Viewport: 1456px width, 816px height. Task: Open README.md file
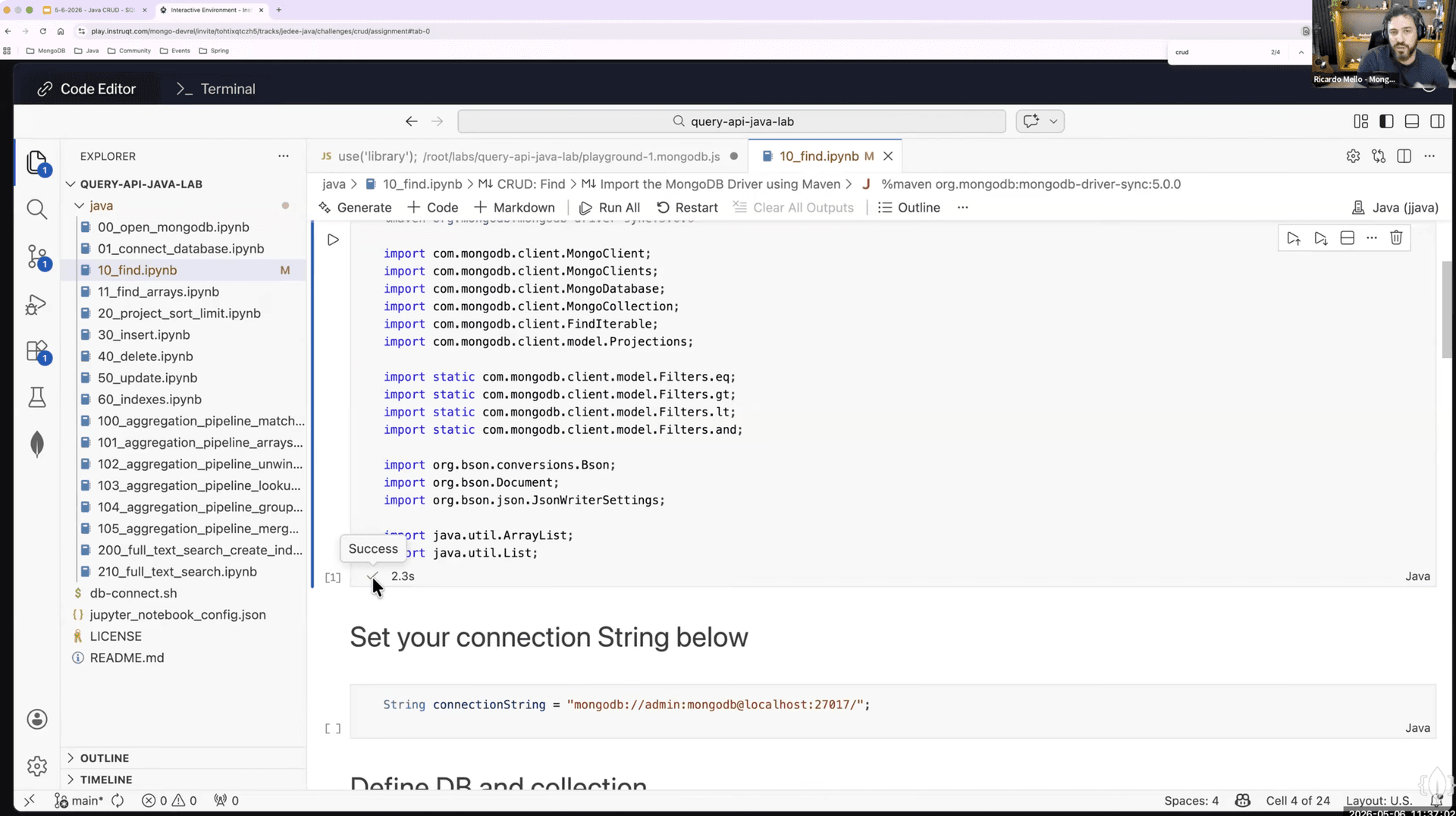[x=127, y=658]
